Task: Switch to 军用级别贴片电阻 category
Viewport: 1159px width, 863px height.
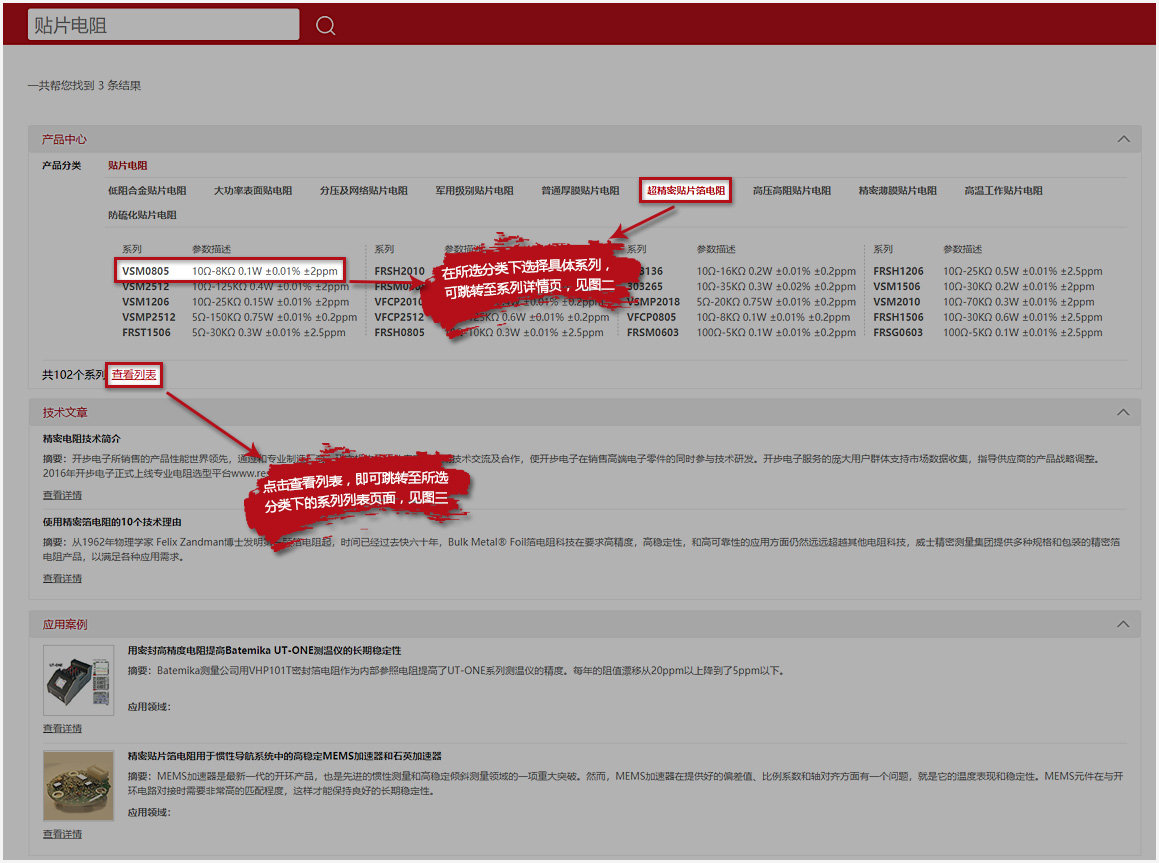Action: (474, 190)
